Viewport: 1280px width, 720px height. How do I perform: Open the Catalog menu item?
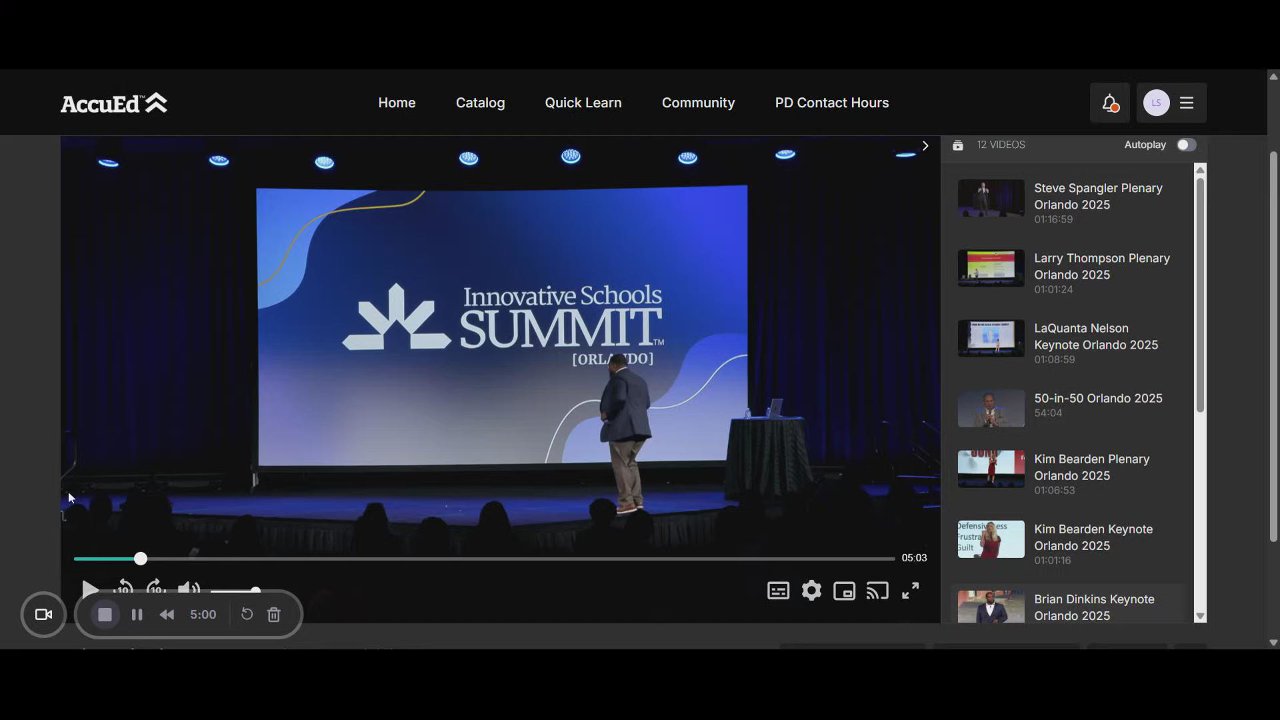(x=480, y=103)
